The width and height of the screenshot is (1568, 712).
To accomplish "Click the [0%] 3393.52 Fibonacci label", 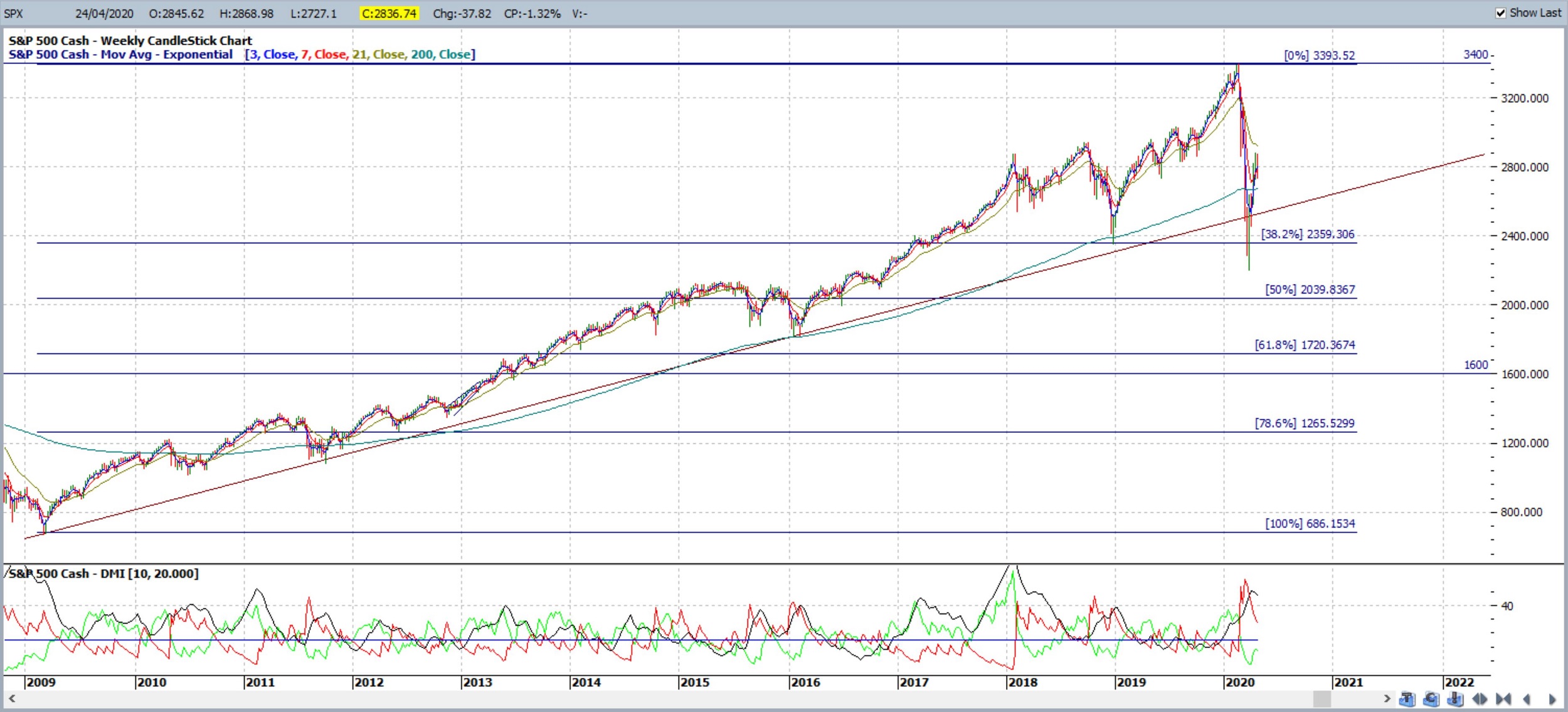I will point(1320,55).
